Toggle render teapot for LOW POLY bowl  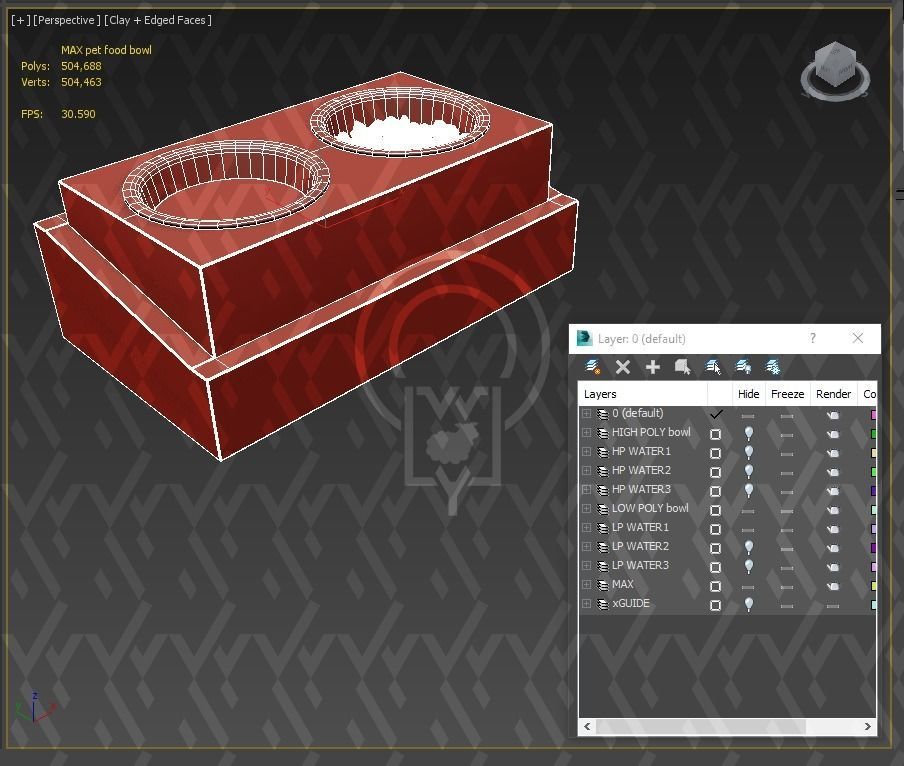click(x=833, y=510)
